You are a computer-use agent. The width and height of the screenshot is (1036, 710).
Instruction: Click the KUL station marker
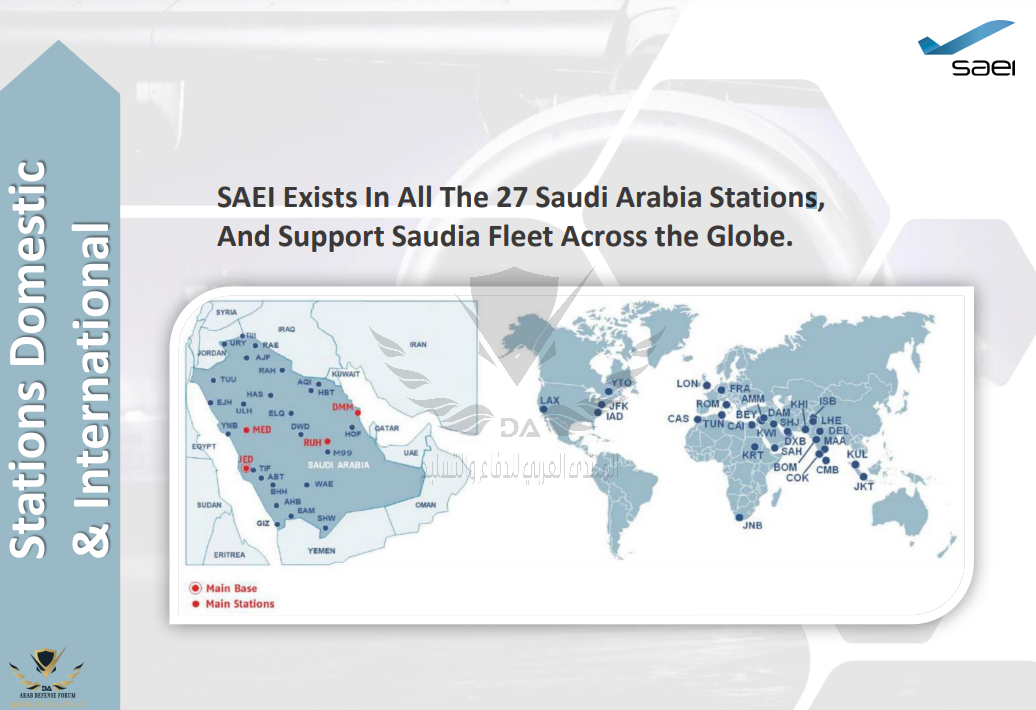[x=855, y=464]
